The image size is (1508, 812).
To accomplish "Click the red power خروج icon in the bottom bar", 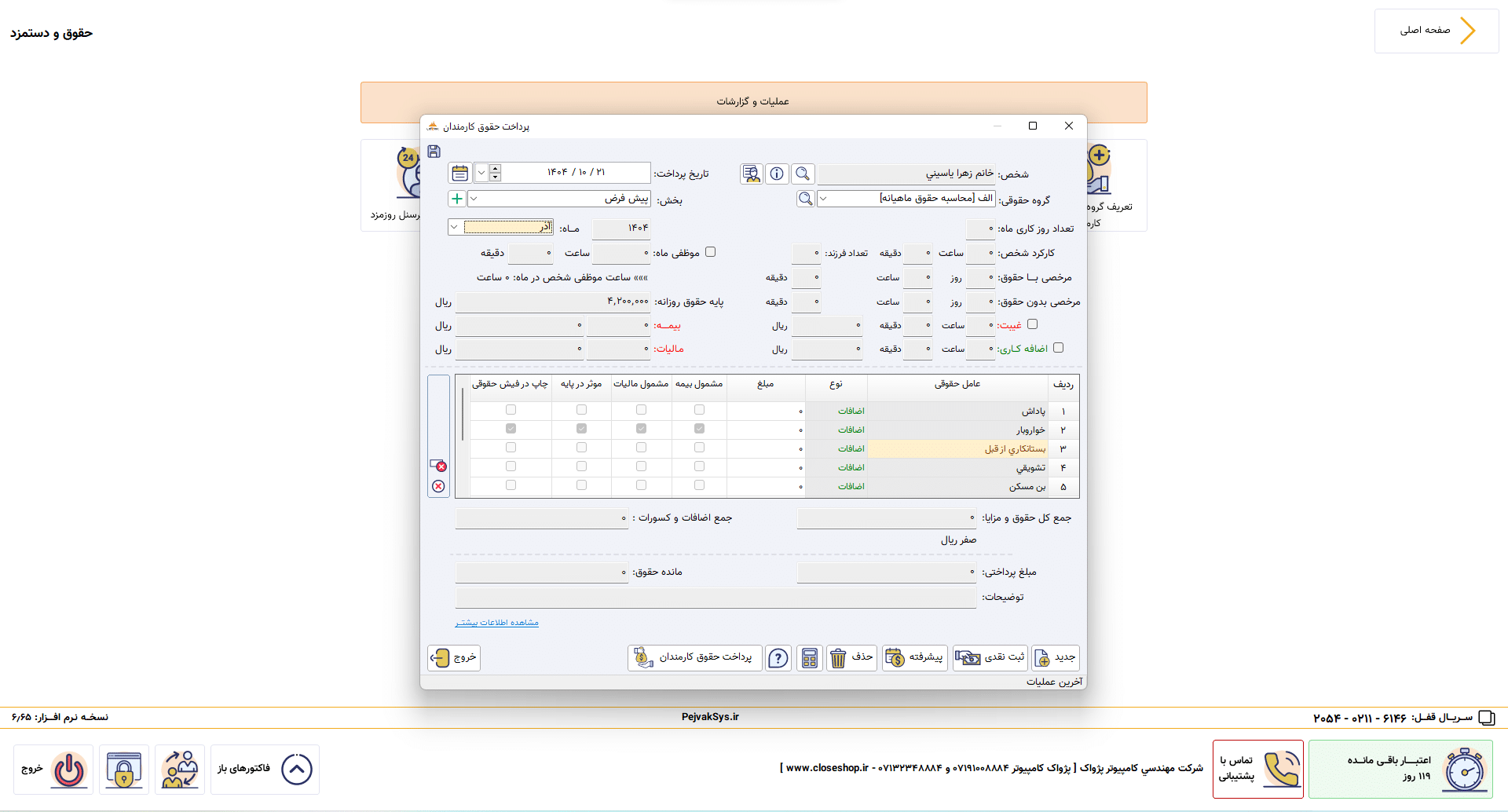I will point(53,770).
